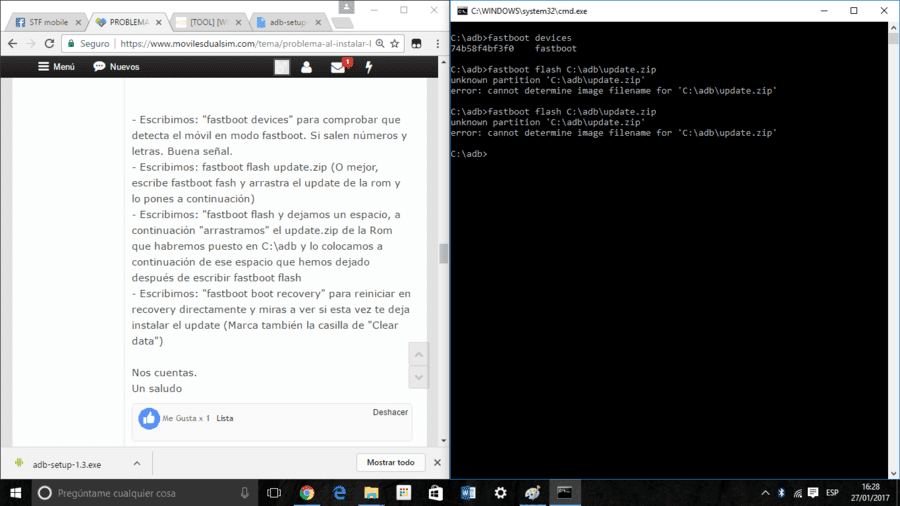Jump to previous post arrow up button
The height and width of the screenshot is (506, 900).
[x=419, y=355]
